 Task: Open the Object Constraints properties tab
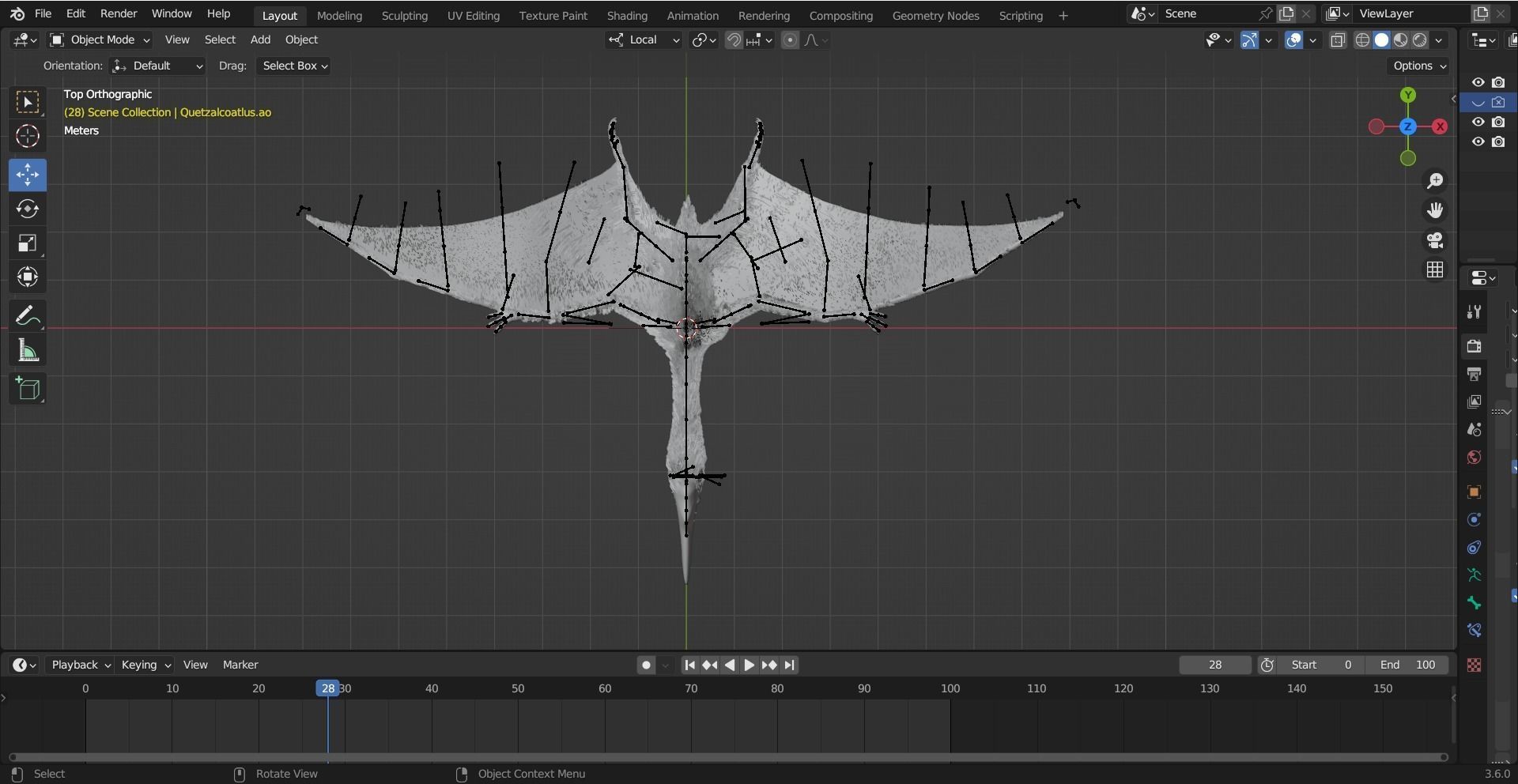tap(1474, 547)
